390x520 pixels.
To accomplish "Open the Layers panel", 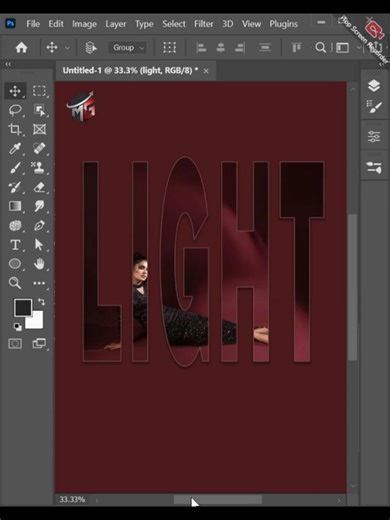I will (x=374, y=86).
